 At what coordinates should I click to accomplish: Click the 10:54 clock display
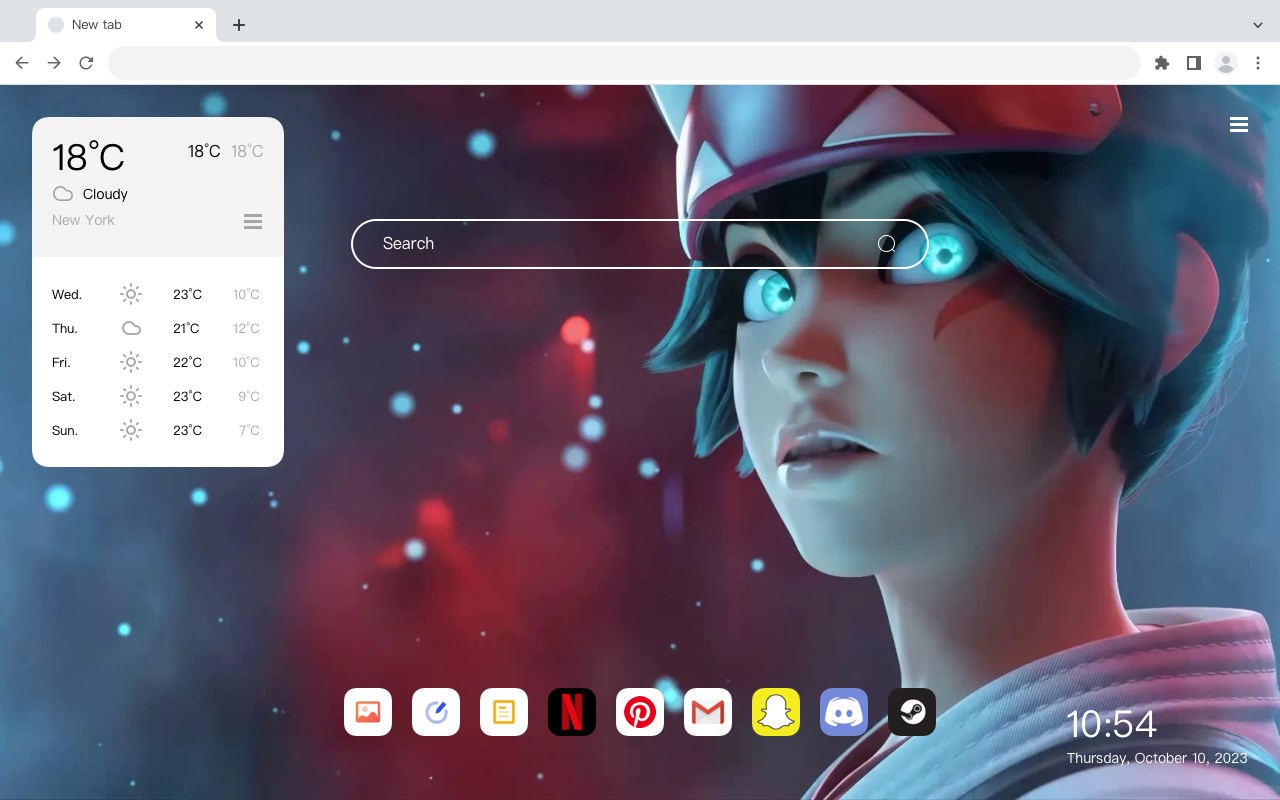coord(1111,724)
